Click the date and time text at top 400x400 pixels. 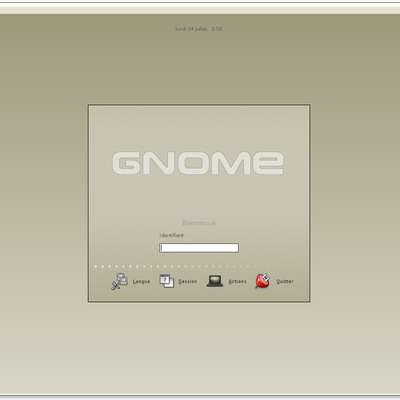click(x=199, y=29)
